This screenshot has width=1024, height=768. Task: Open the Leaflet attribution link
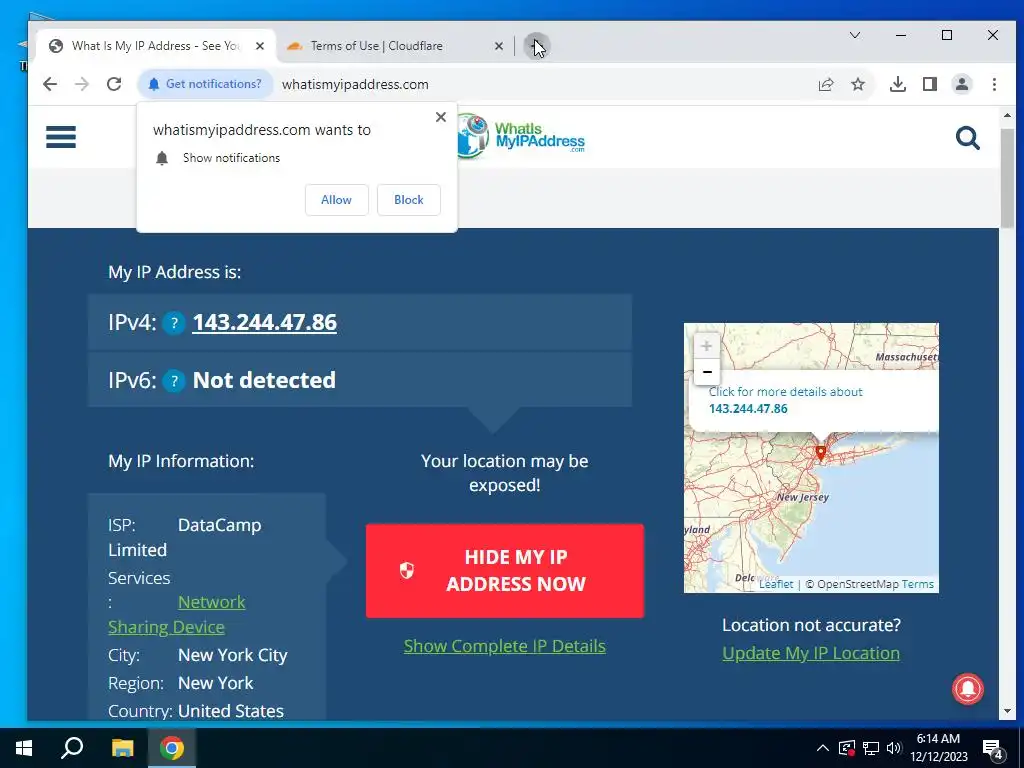776,584
